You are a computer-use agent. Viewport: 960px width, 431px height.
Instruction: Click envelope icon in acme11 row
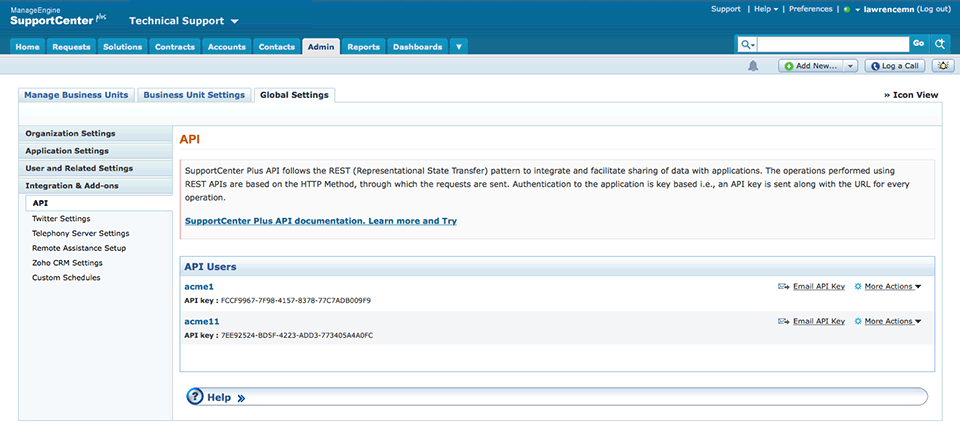pyautogui.click(x=783, y=321)
